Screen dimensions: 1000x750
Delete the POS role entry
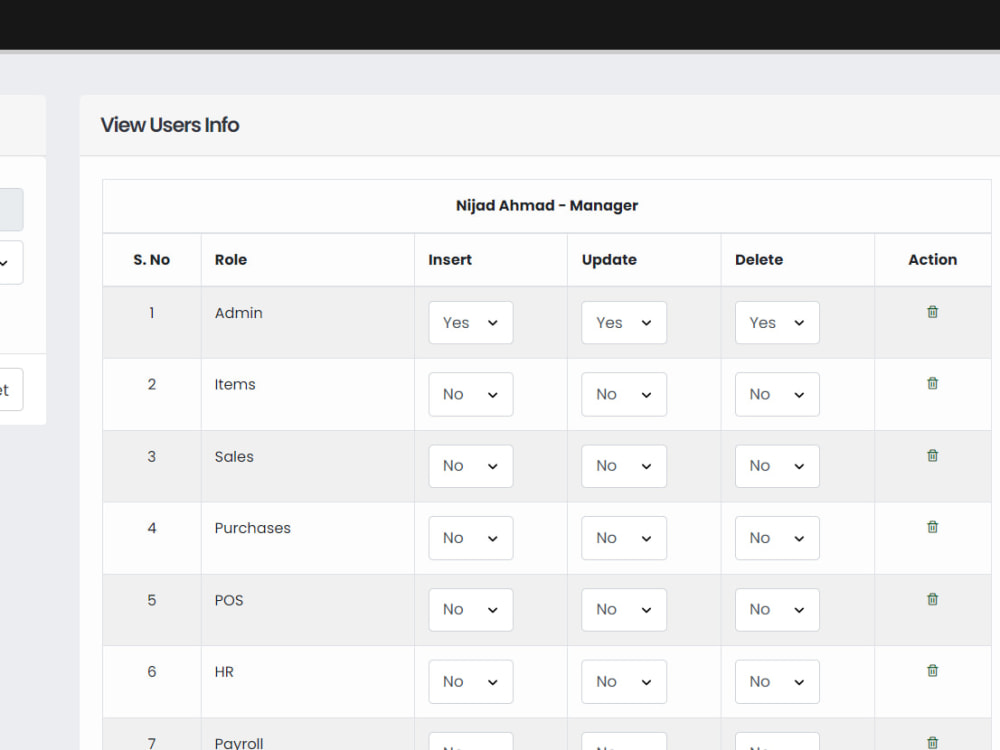(932, 599)
